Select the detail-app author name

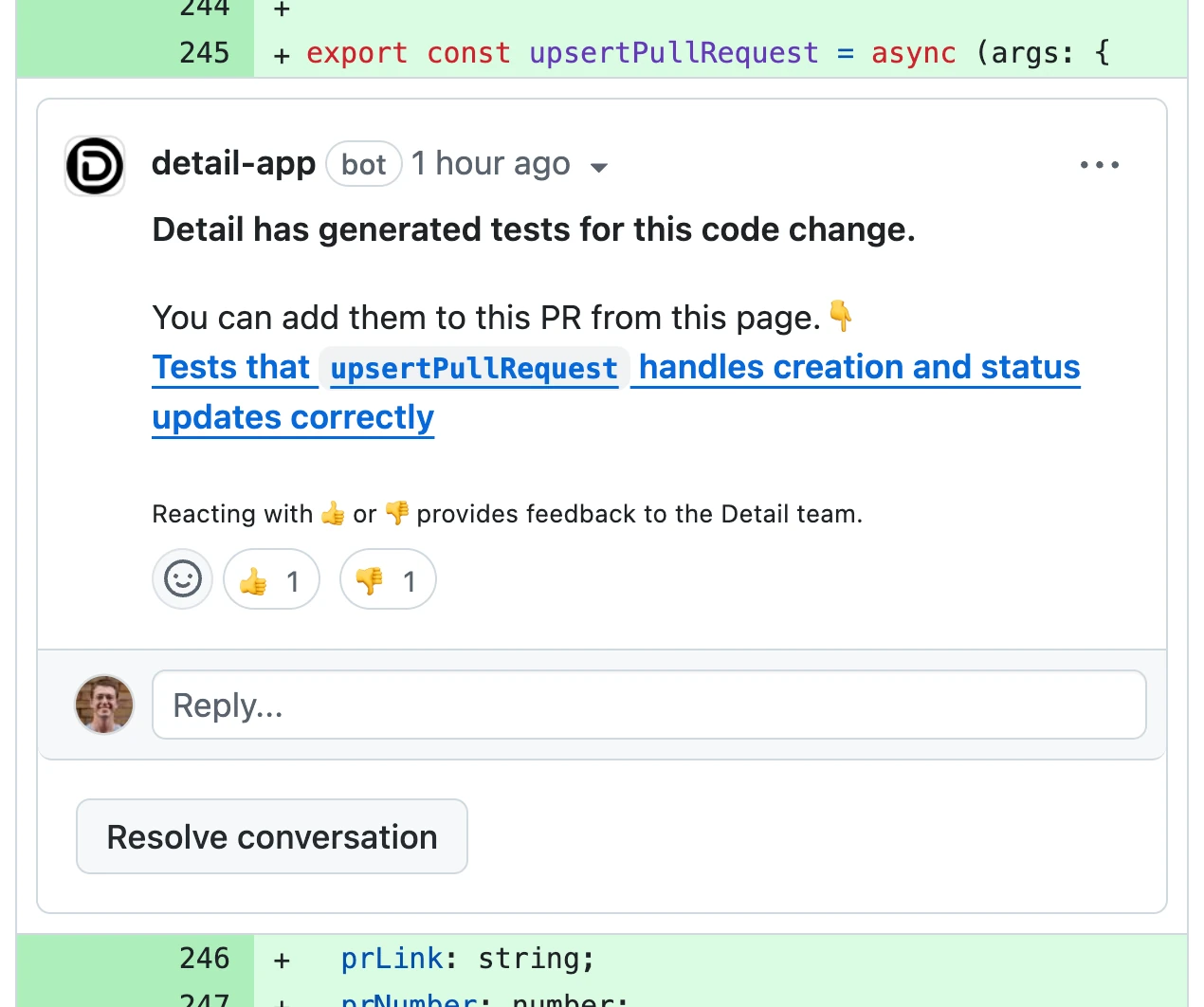tap(233, 163)
